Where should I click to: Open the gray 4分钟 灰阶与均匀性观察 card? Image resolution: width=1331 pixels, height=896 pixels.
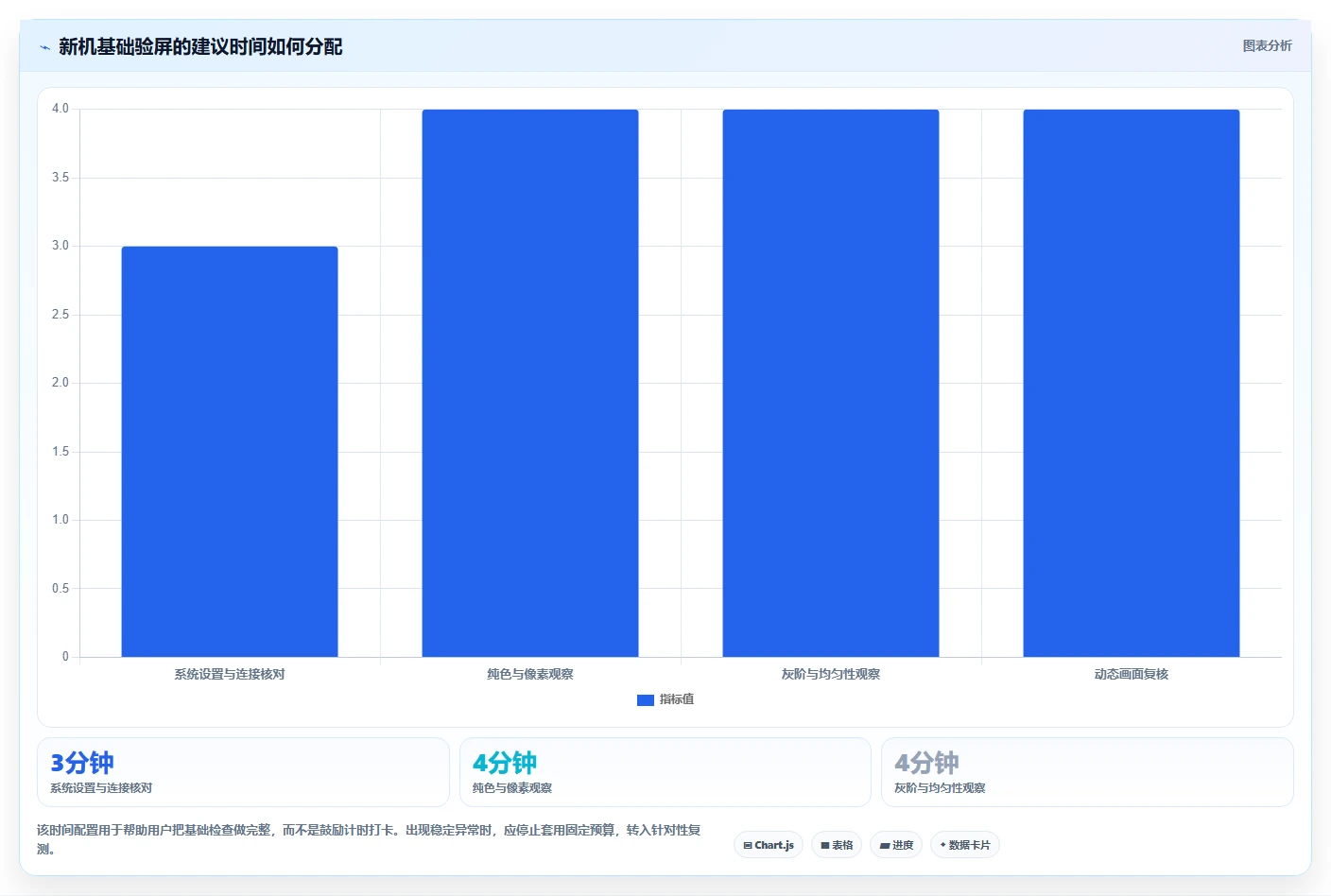(x=1087, y=772)
